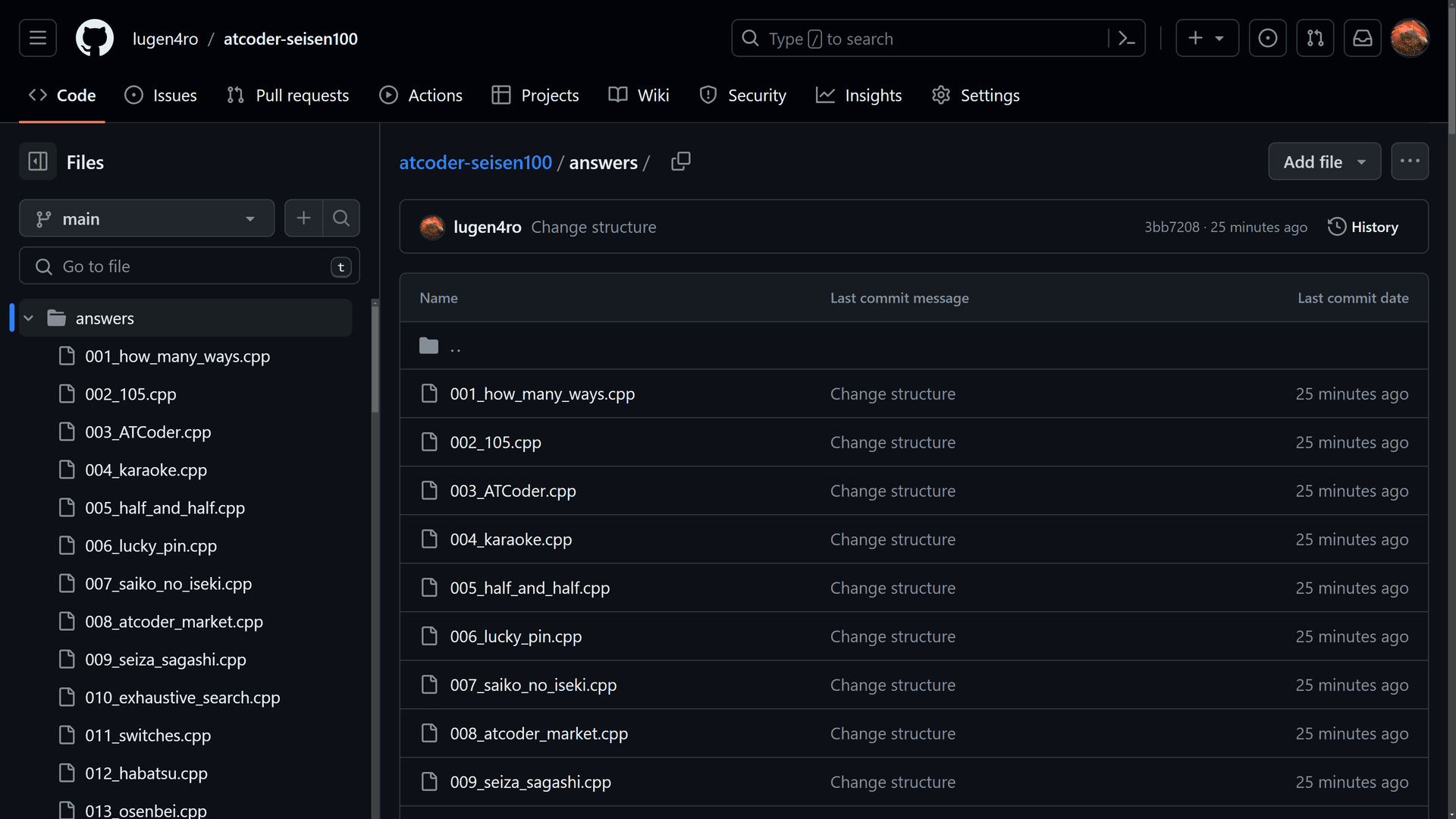Switch to the Wiki tab

[639, 96]
